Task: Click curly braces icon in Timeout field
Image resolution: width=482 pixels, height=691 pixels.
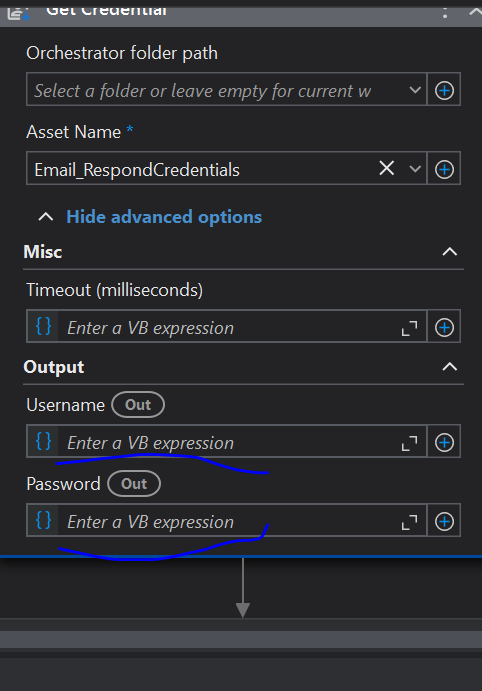Action: point(43,327)
